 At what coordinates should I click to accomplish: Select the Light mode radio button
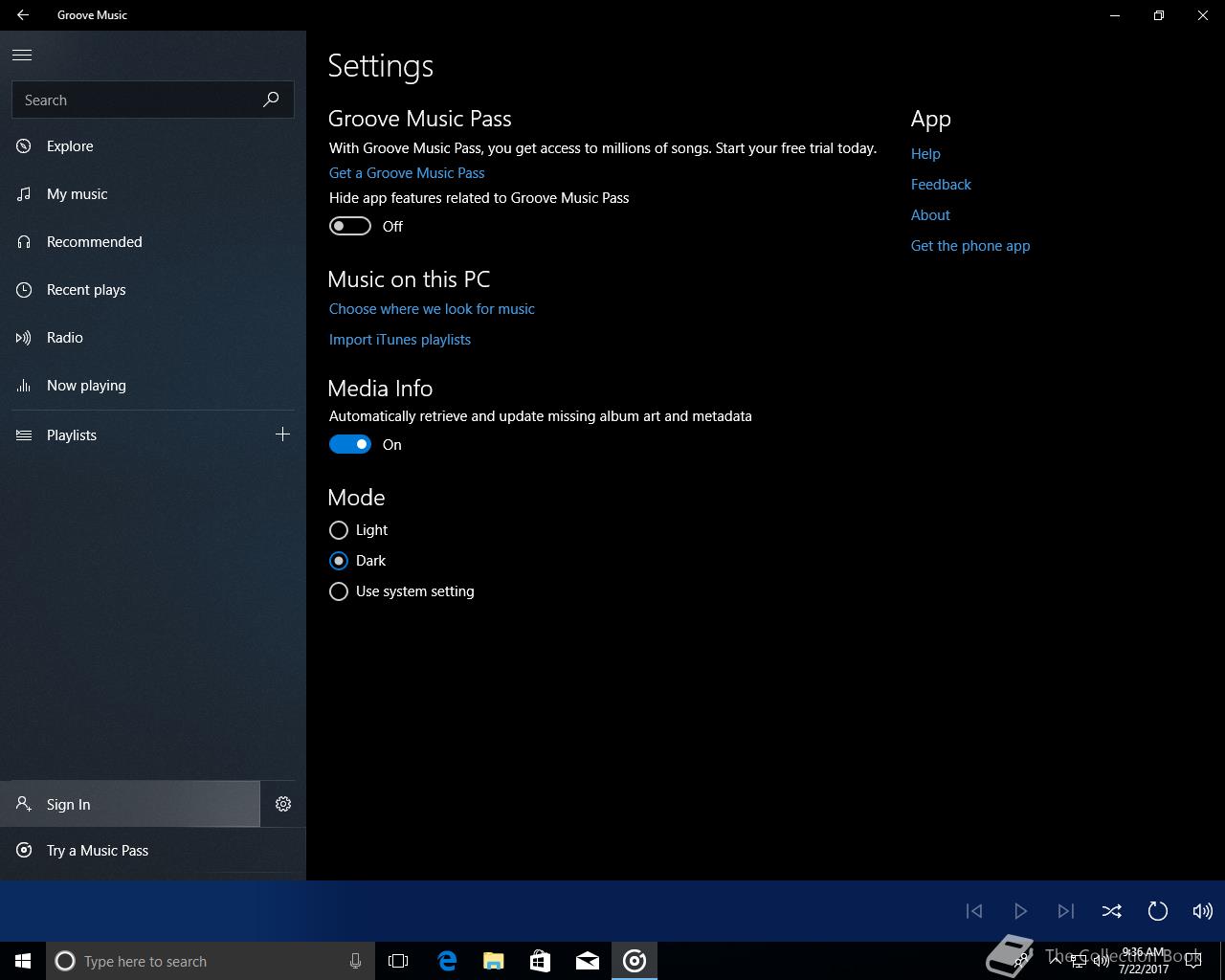(338, 530)
